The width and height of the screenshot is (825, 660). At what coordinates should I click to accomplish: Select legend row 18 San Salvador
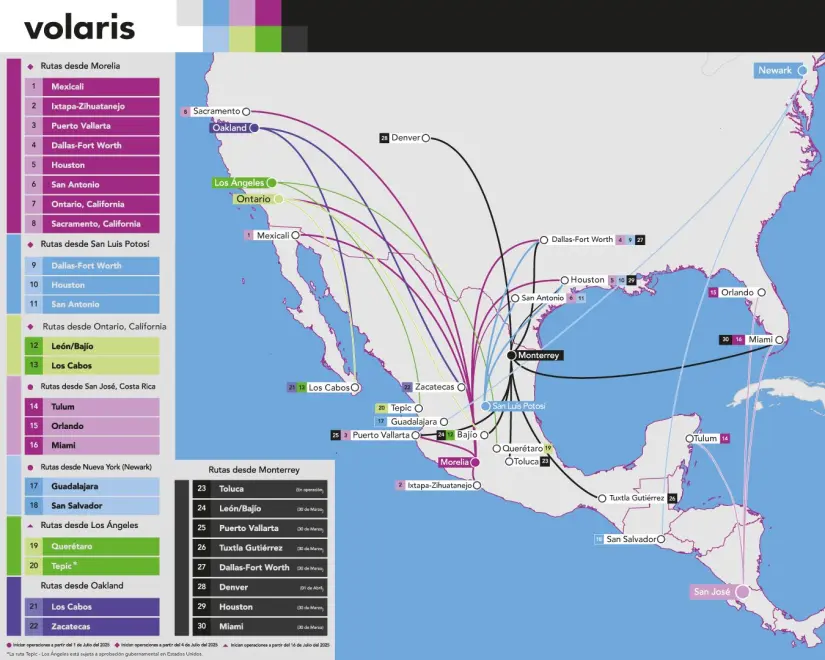click(92, 506)
